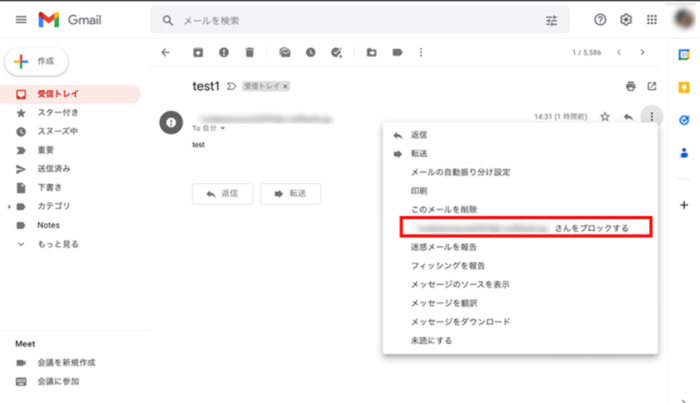Expand the カテゴリ section in sidebar
Viewport: 700px width, 403px height.
[x=10, y=206]
